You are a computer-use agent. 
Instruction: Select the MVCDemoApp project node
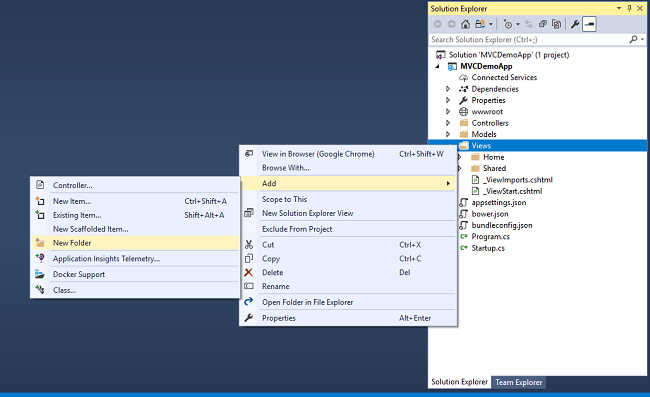pos(486,66)
